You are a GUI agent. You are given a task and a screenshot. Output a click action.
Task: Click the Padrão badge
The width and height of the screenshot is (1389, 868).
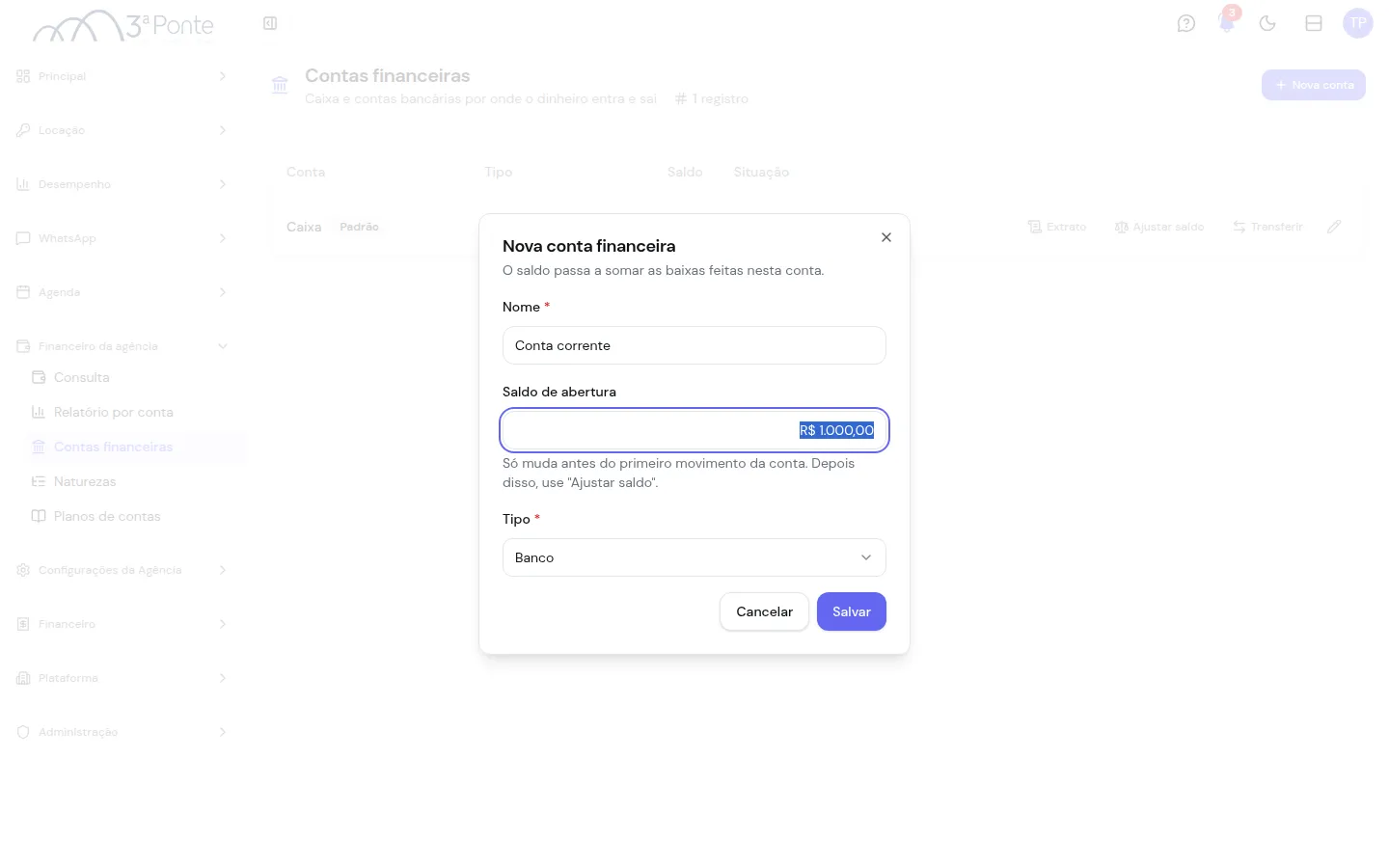pos(359,227)
